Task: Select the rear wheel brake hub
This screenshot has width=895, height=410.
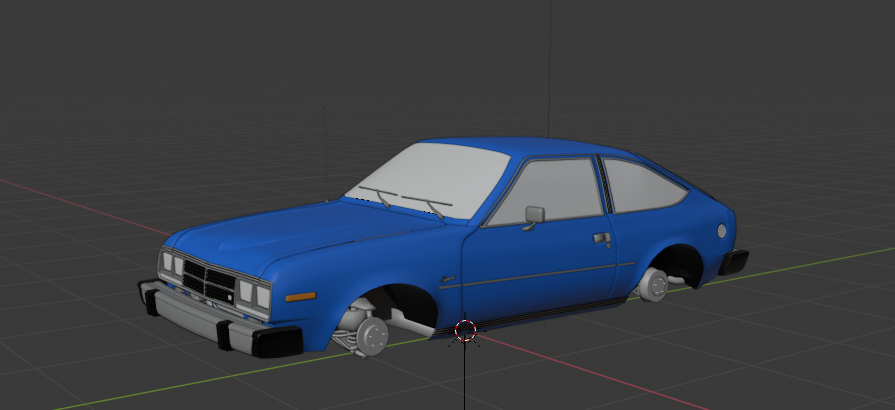Action: [654, 284]
